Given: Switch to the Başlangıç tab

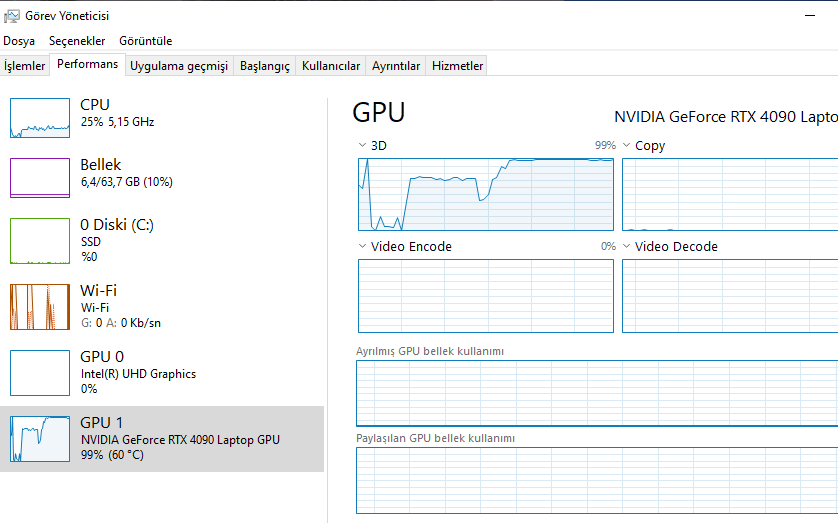Looking at the screenshot, I should click(x=265, y=66).
